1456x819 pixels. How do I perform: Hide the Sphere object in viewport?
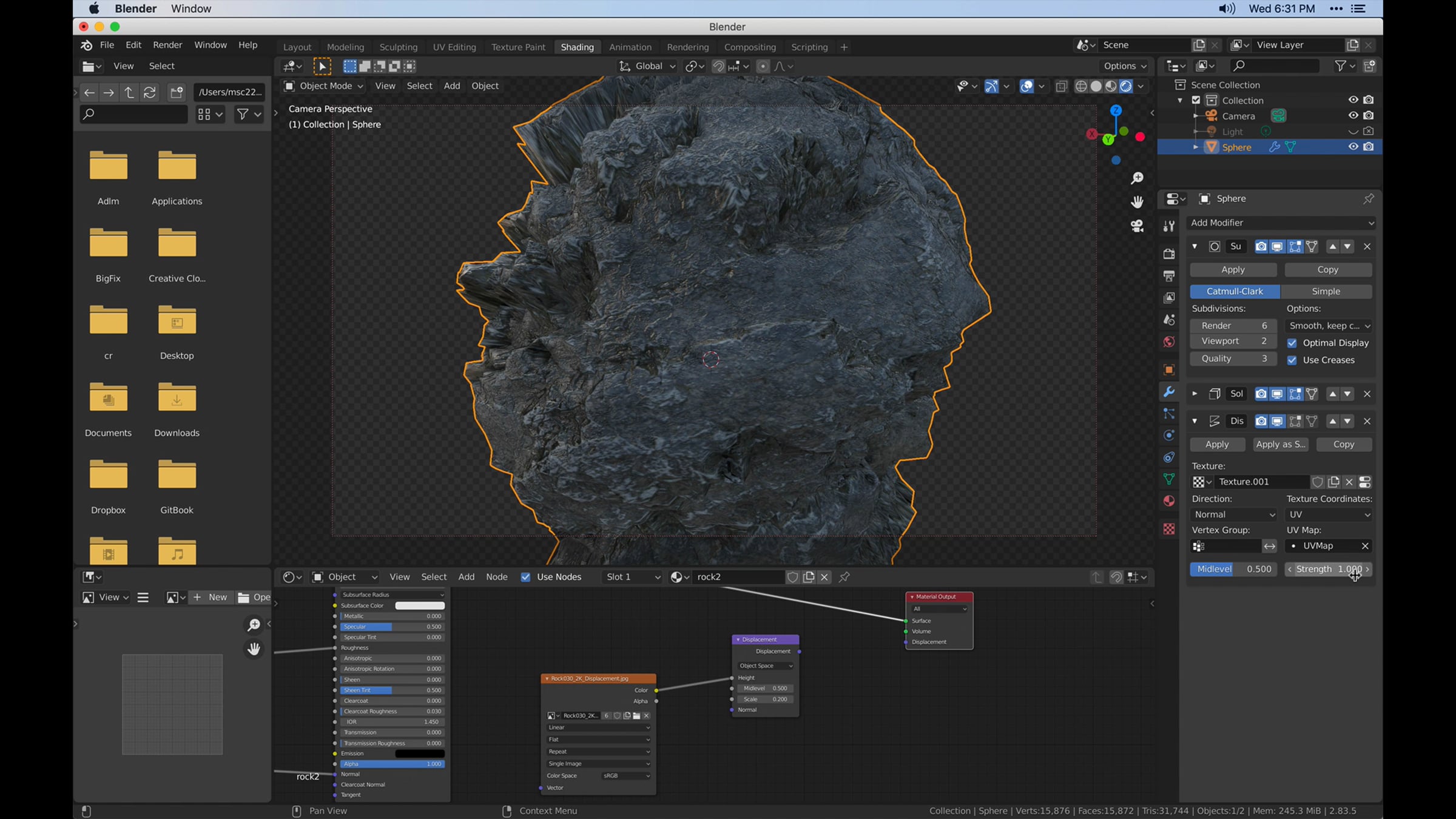pyautogui.click(x=1353, y=147)
